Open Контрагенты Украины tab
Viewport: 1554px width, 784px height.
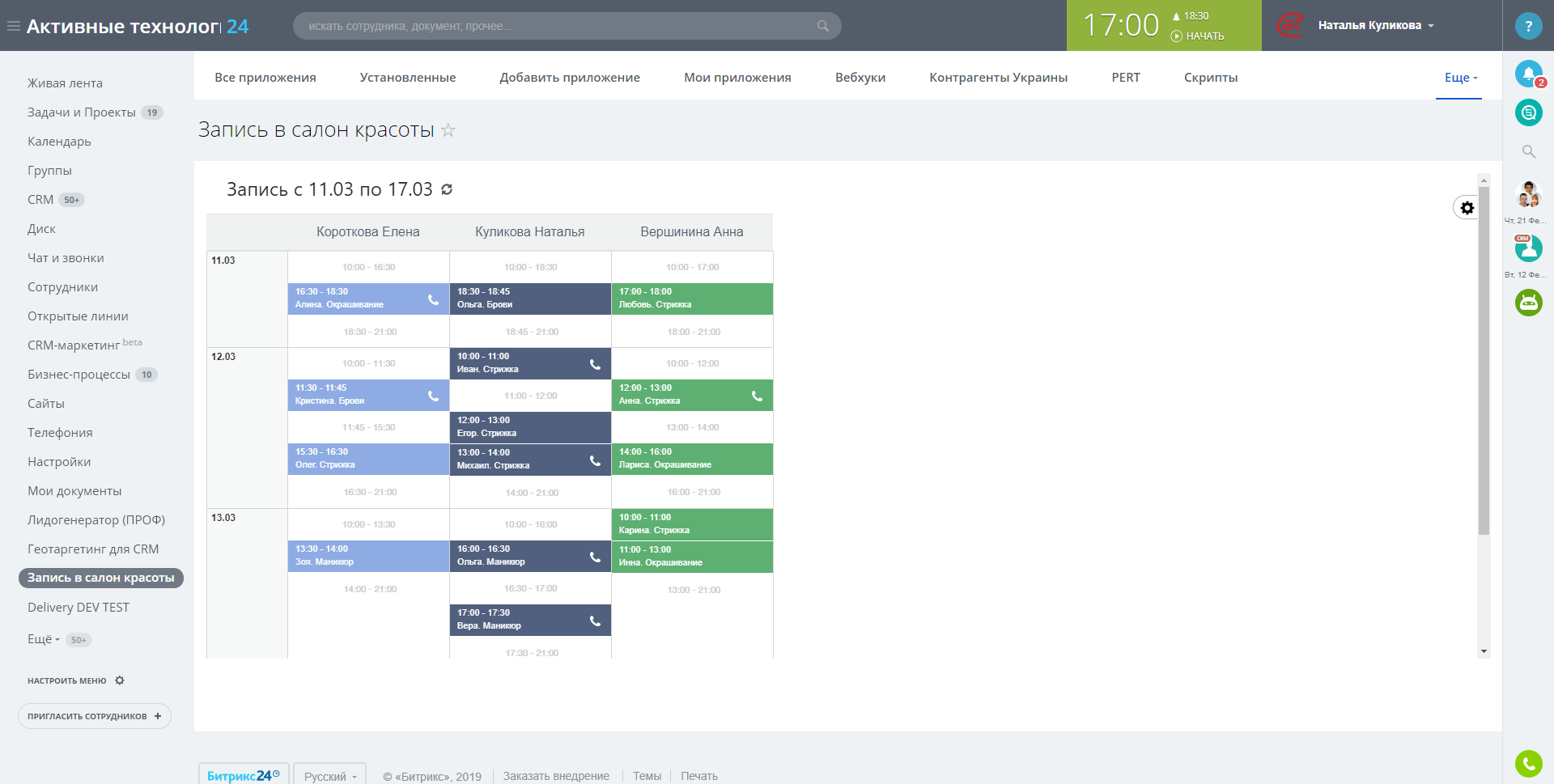pyautogui.click(x=999, y=78)
